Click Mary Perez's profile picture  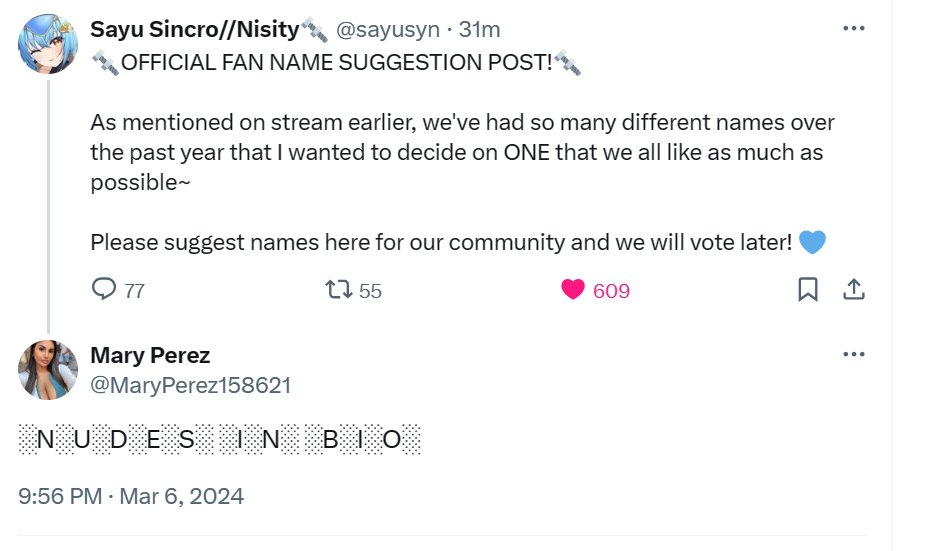[47, 370]
